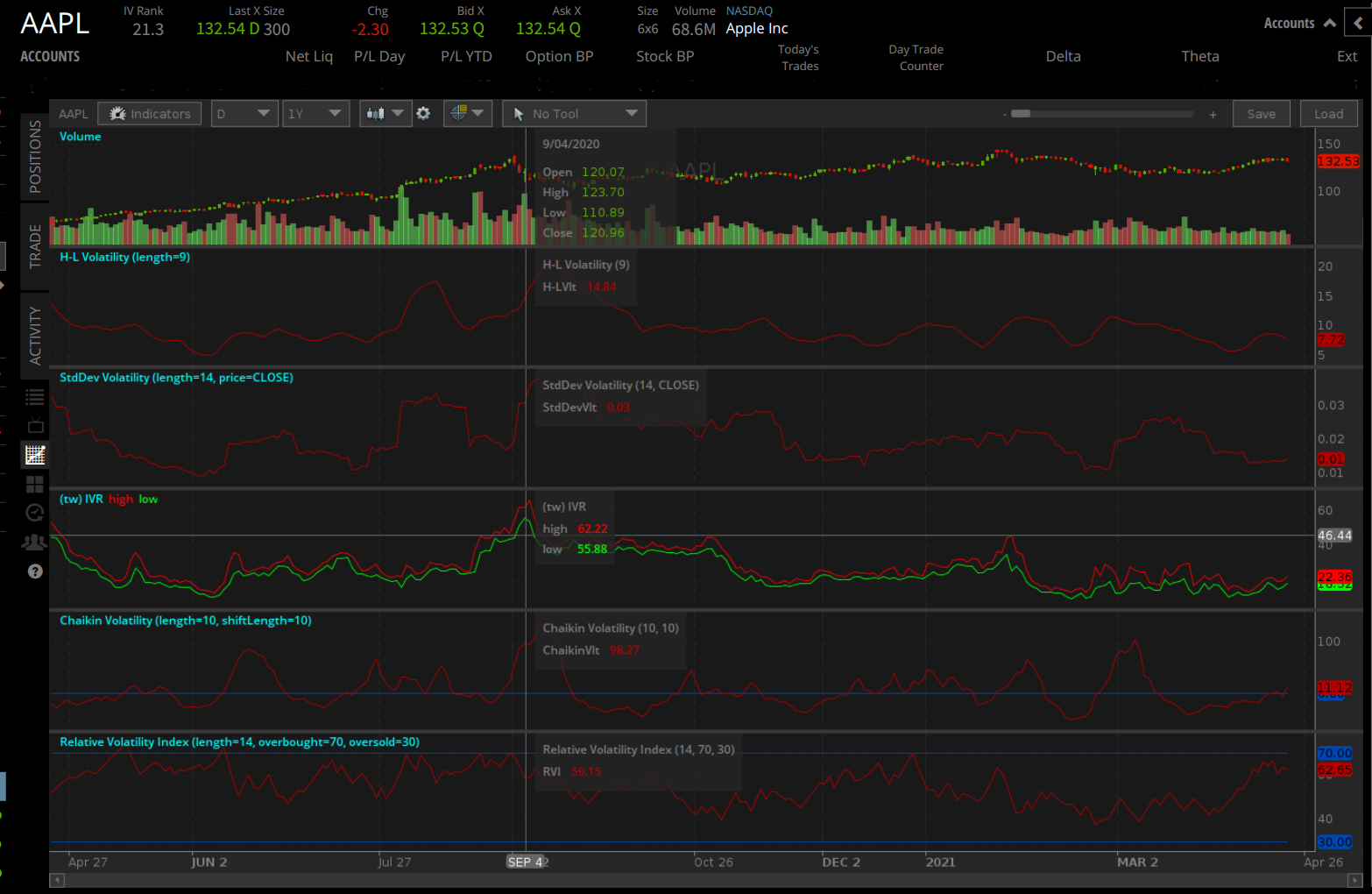Select the chart grid icon in sidebar

(35, 455)
